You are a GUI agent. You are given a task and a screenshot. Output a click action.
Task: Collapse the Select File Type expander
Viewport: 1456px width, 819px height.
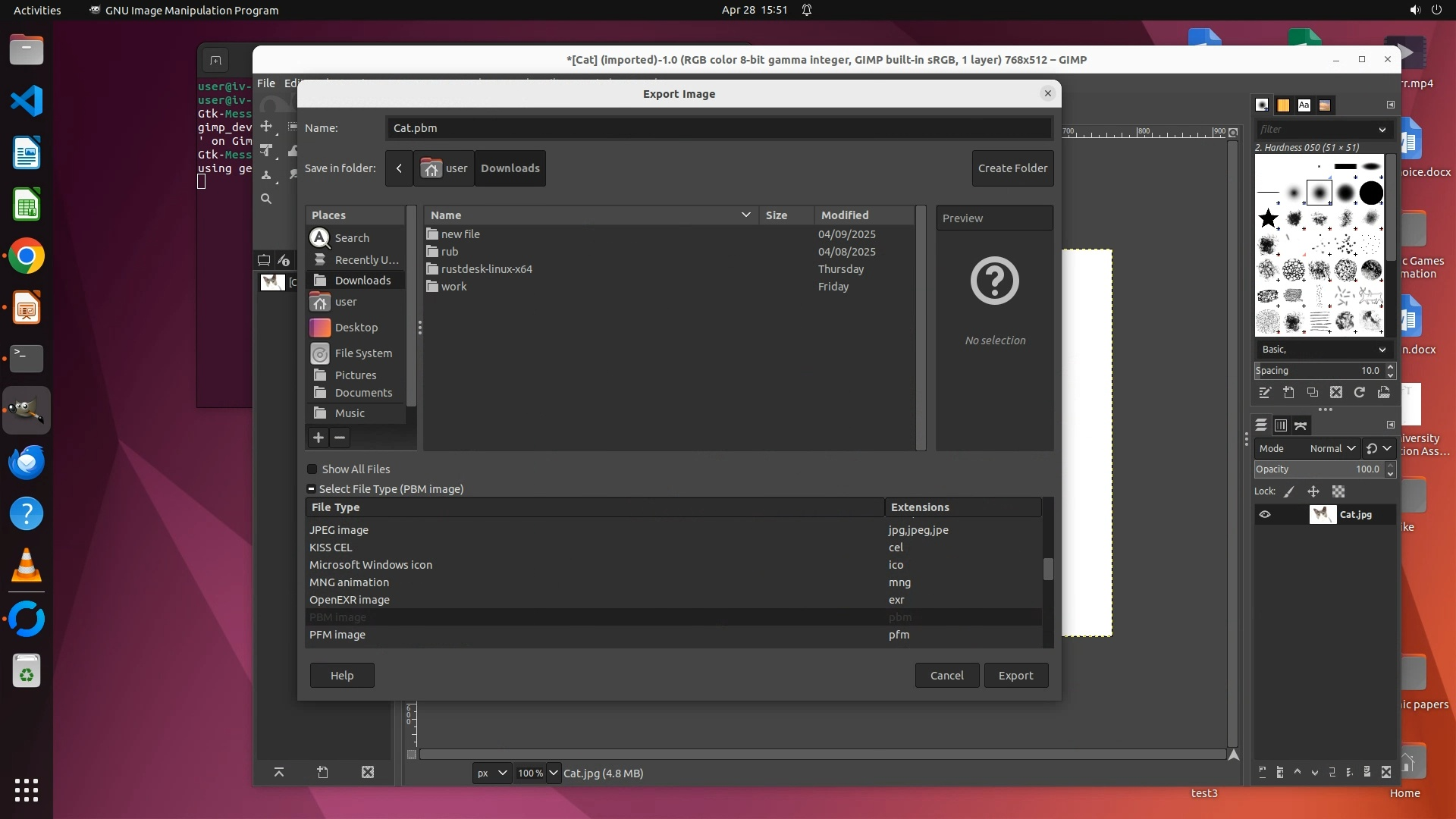coord(311,489)
